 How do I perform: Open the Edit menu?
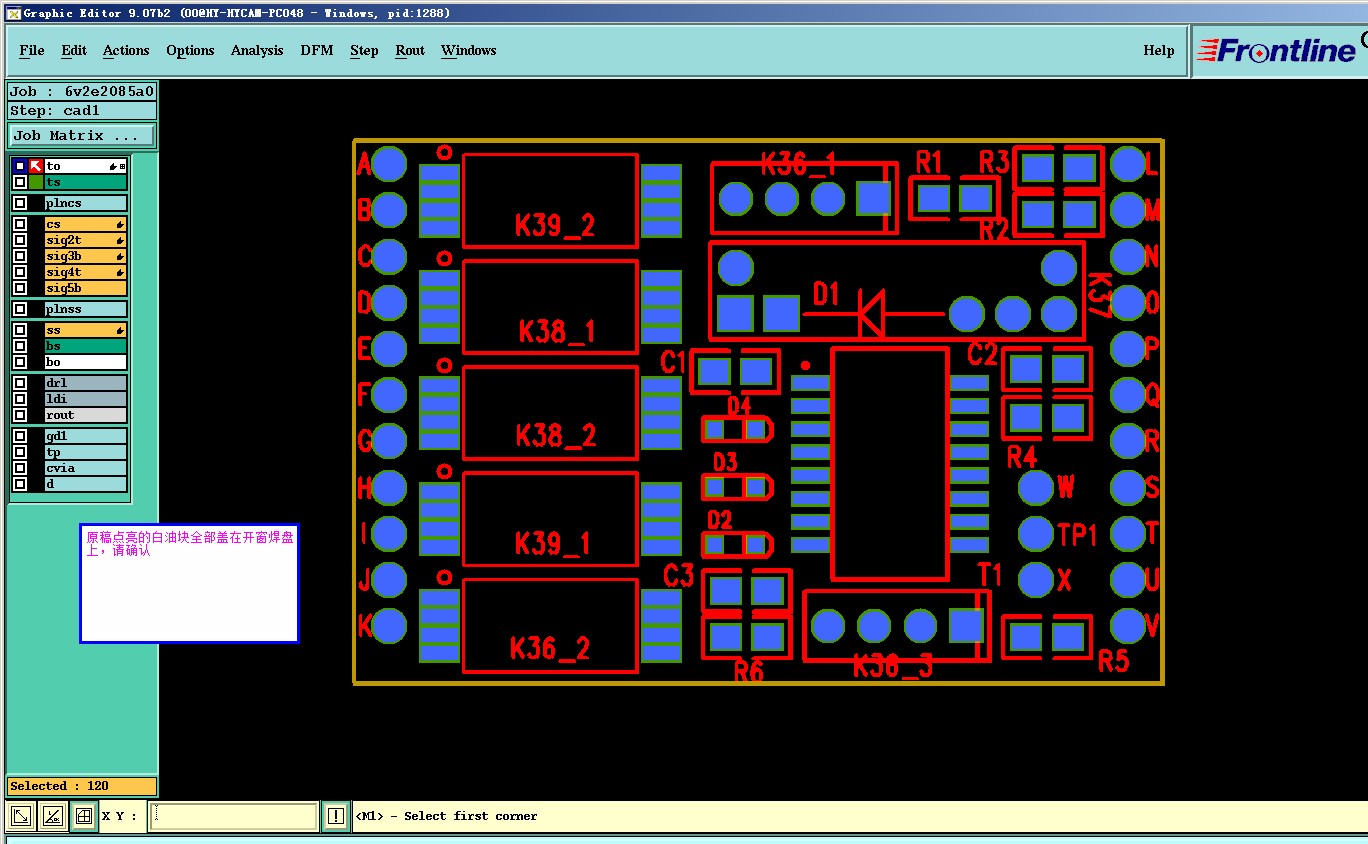pyautogui.click(x=74, y=51)
